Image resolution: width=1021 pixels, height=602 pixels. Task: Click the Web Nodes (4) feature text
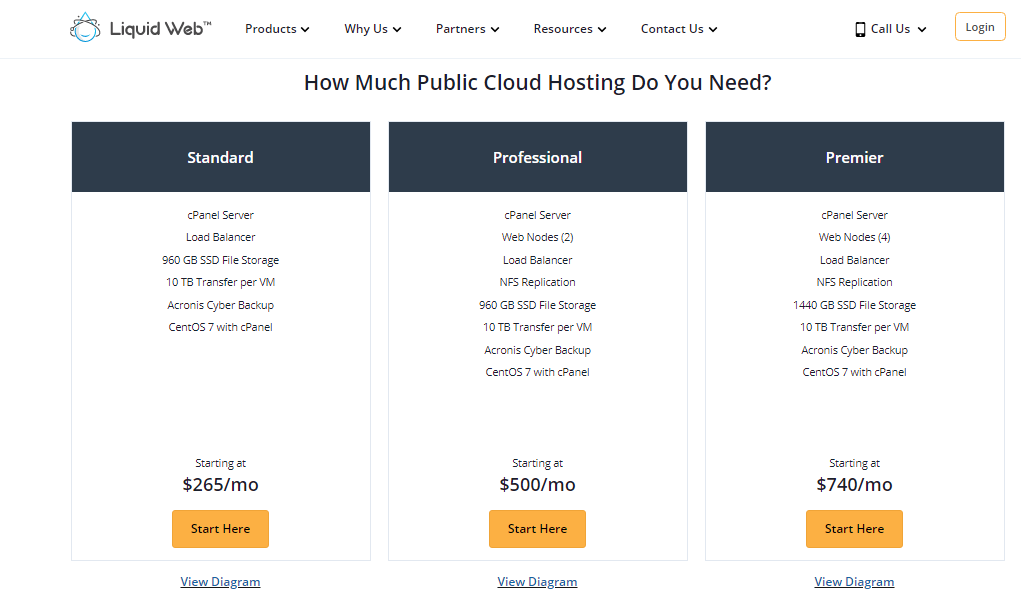[854, 237]
